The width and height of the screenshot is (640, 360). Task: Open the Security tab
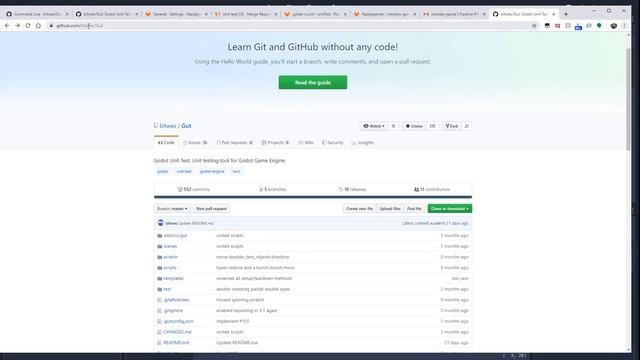pos(333,142)
